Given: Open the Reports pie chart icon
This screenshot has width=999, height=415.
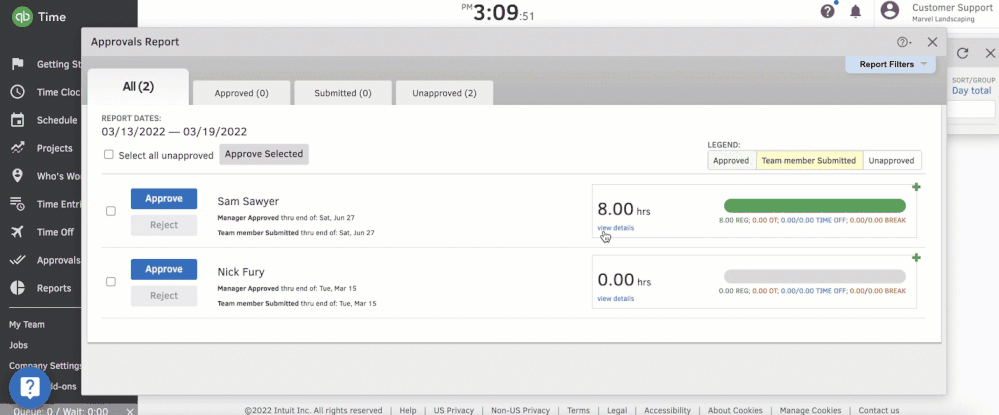Looking at the screenshot, I should 18,288.
